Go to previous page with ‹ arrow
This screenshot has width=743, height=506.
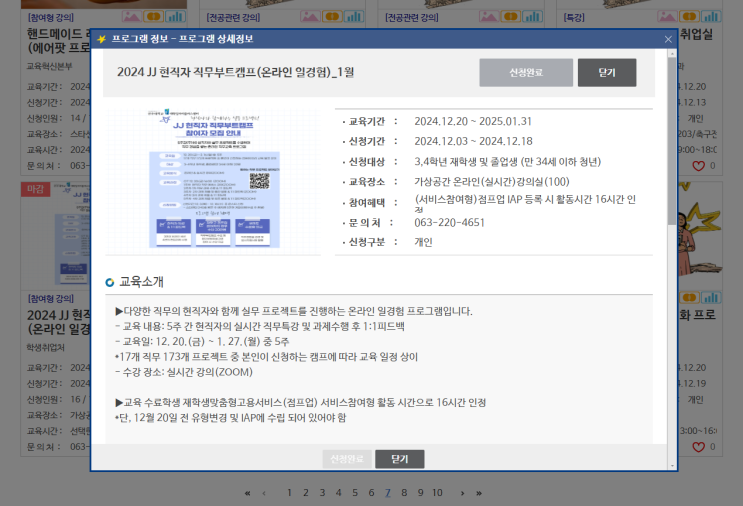pos(265,493)
